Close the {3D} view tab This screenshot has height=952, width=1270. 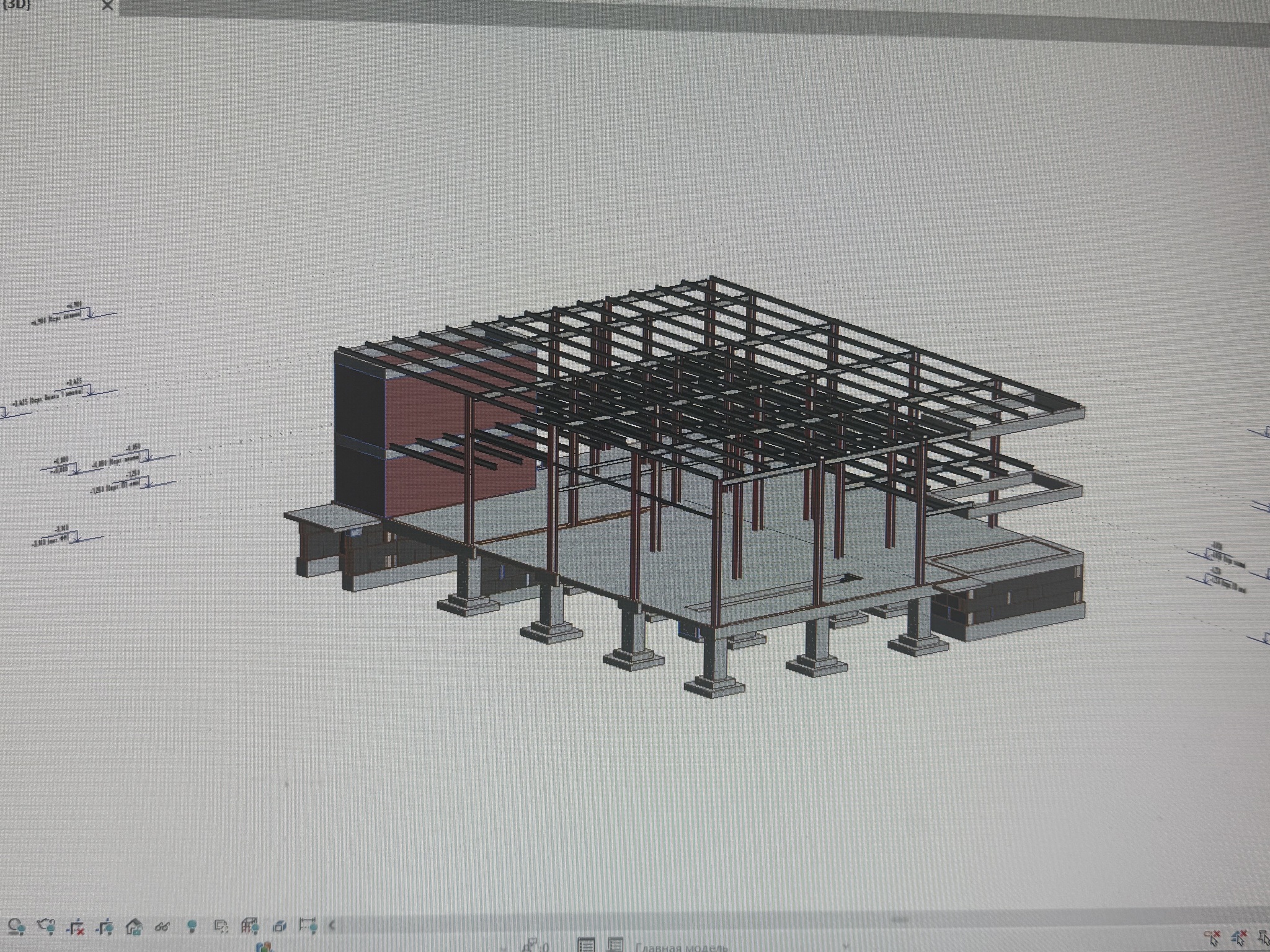pos(107,5)
